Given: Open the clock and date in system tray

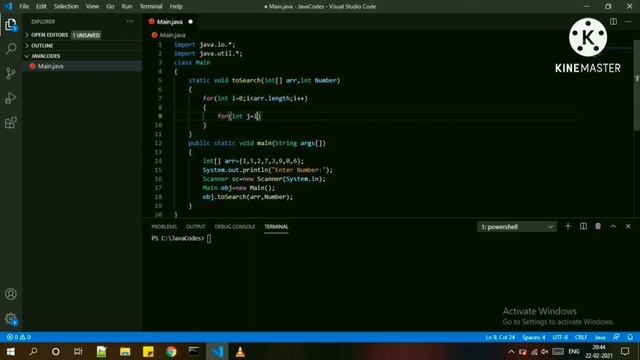Looking at the screenshot, I should coord(599,351).
